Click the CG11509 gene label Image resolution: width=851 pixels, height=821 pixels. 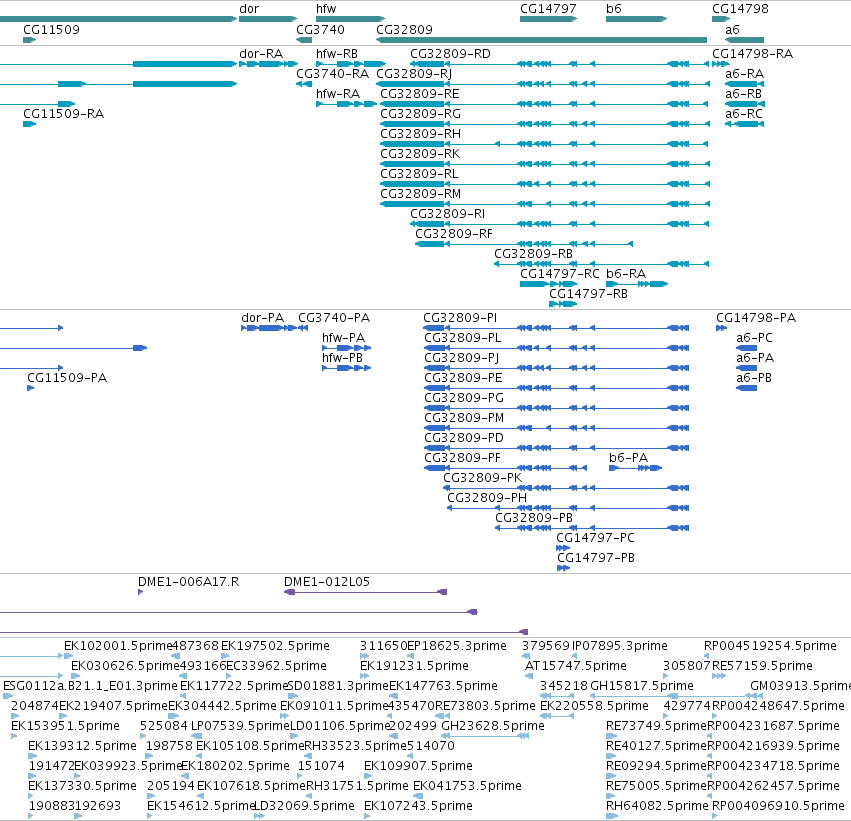tap(52, 29)
